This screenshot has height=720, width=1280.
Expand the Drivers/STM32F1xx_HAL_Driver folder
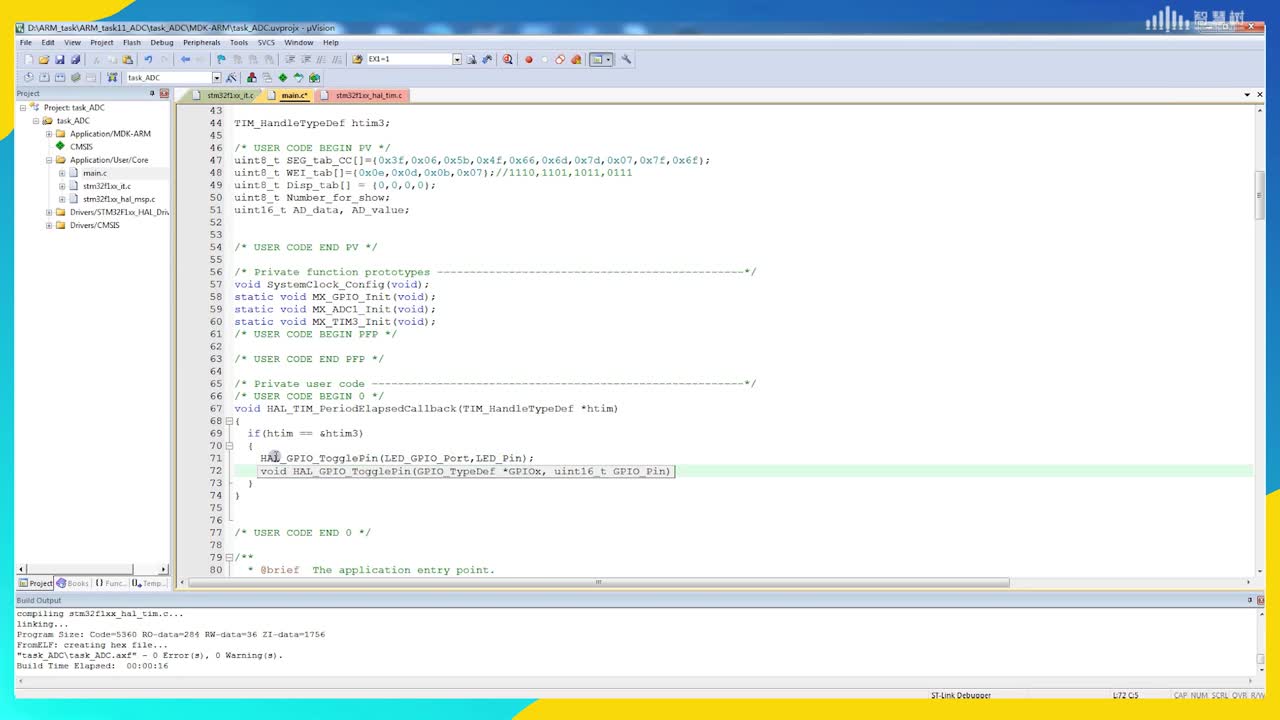(48, 212)
